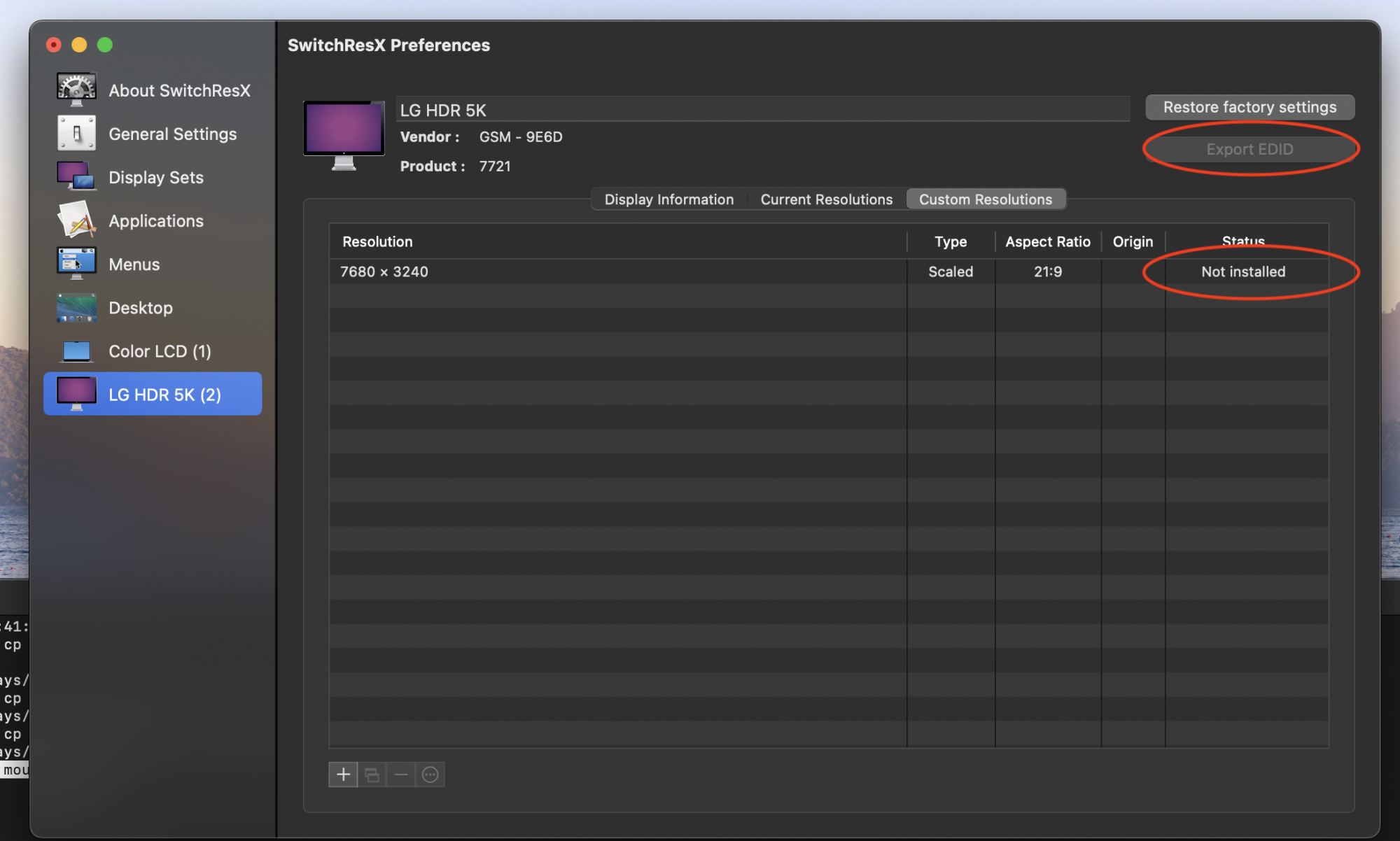
Task: Switch to the Current Resolutions tab
Action: tap(826, 199)
